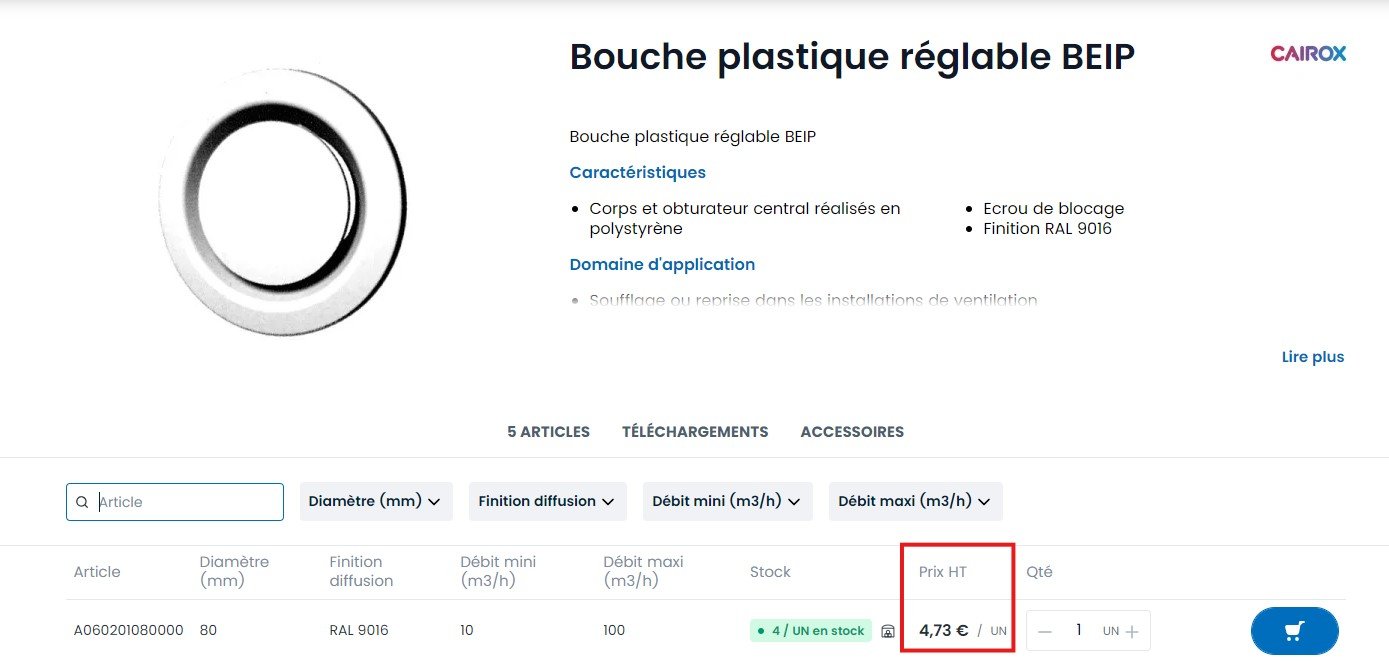Click the Domaine d'application link
1389x661 pixels.
pos(661,264)
